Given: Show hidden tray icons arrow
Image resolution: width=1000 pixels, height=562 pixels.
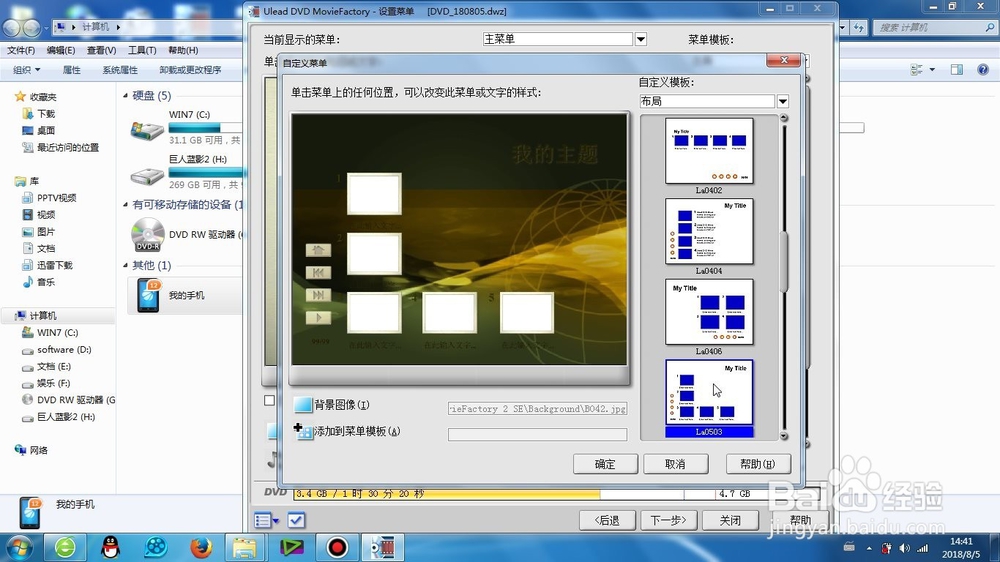Looking at the screenshot, I should pos(869,548).
